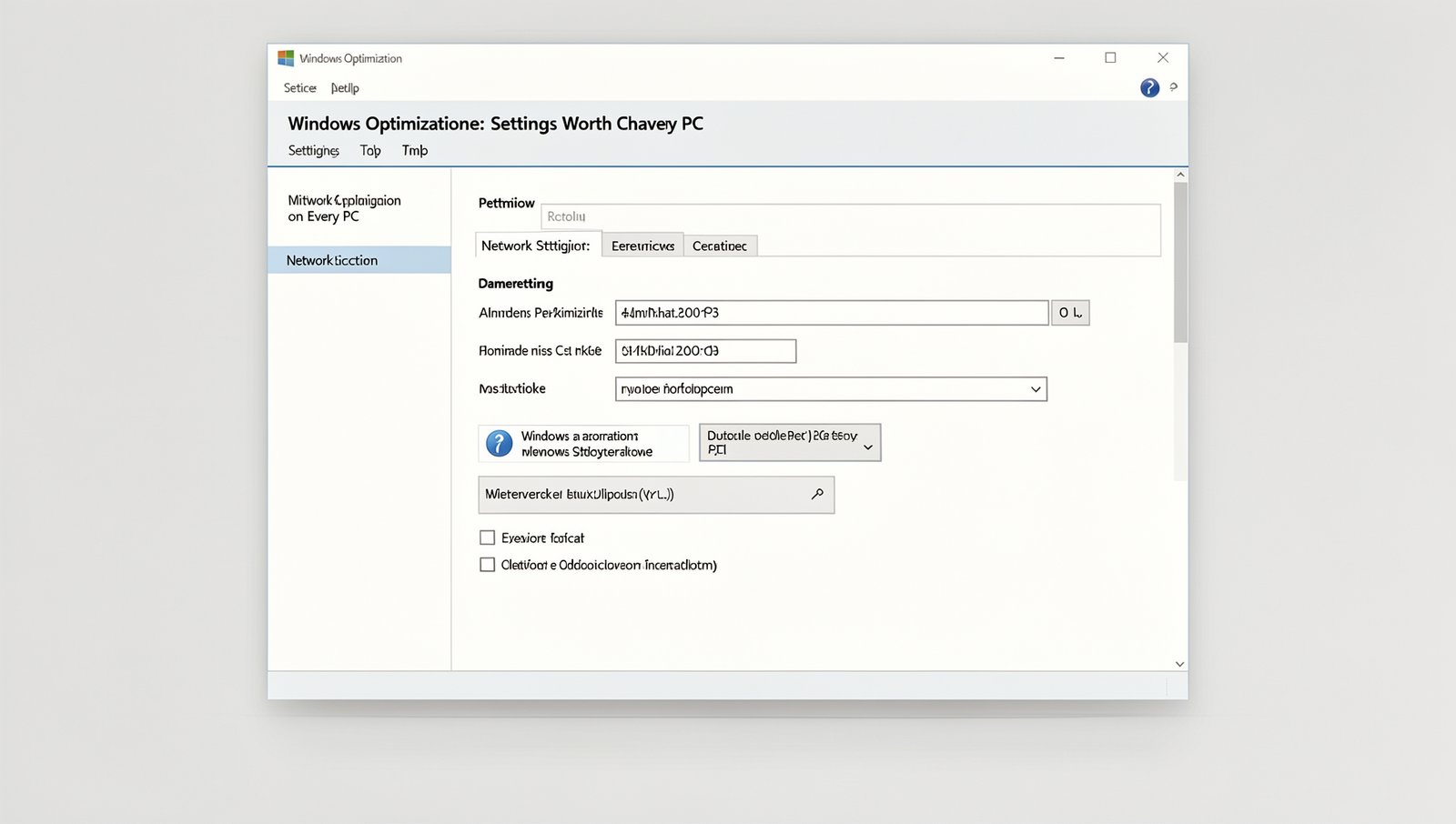Click the Windows logo in the title bar
Viewport: 1456px width, 824px height.
click(x=286, y=58)
